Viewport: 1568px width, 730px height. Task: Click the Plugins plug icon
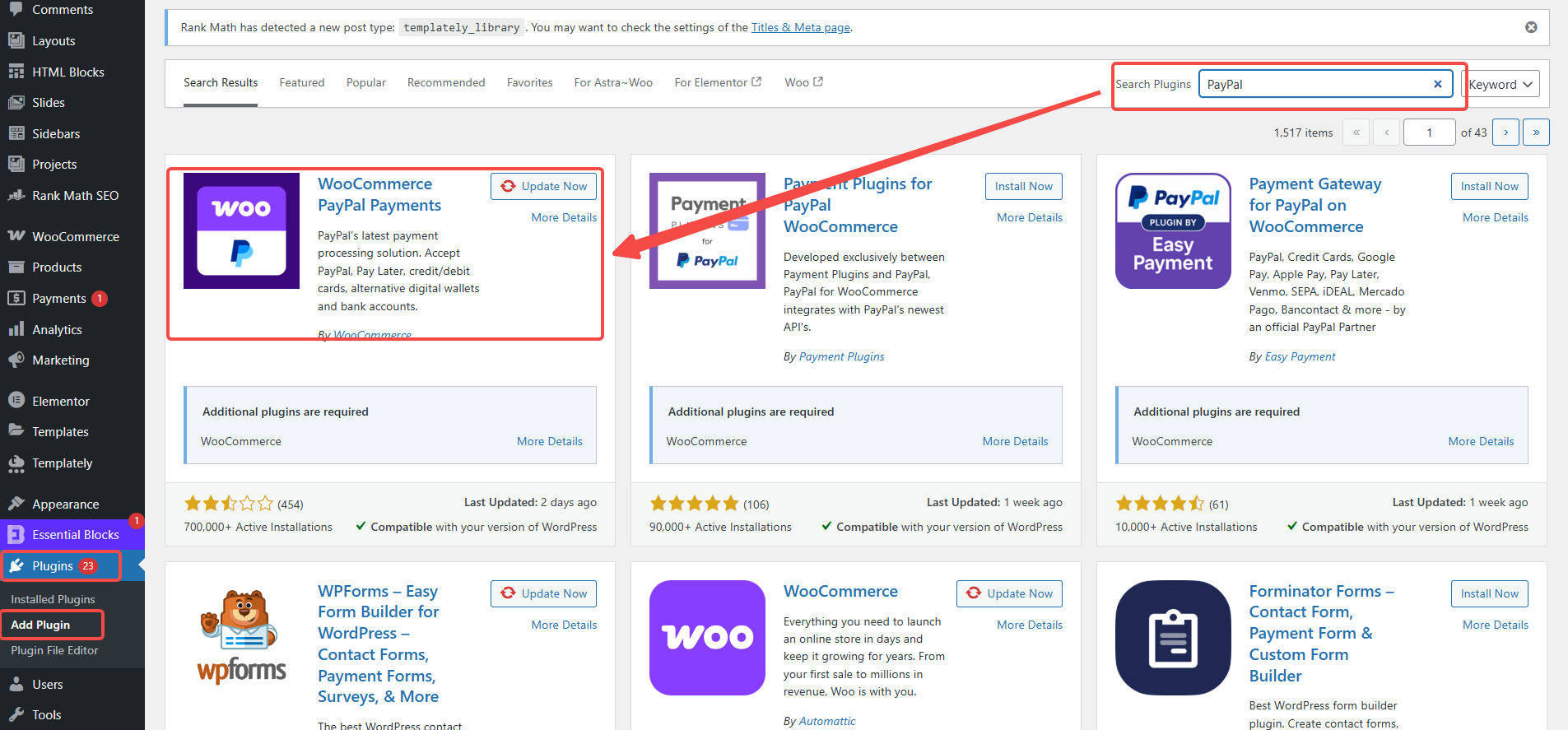(x=16, y=565)
